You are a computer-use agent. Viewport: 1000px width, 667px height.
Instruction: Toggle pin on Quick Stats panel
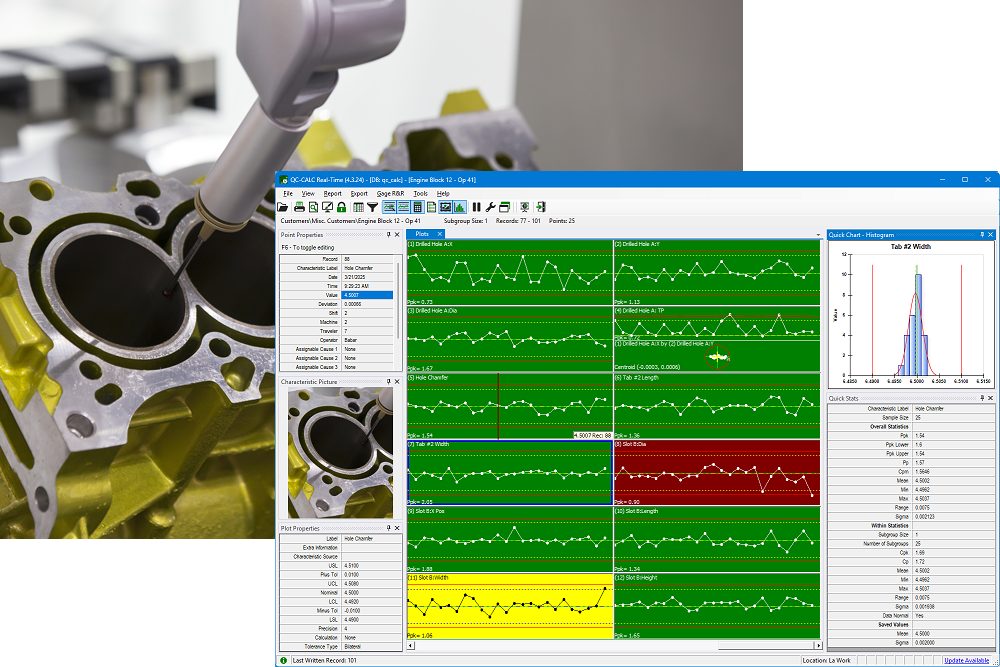click(982, 399)
